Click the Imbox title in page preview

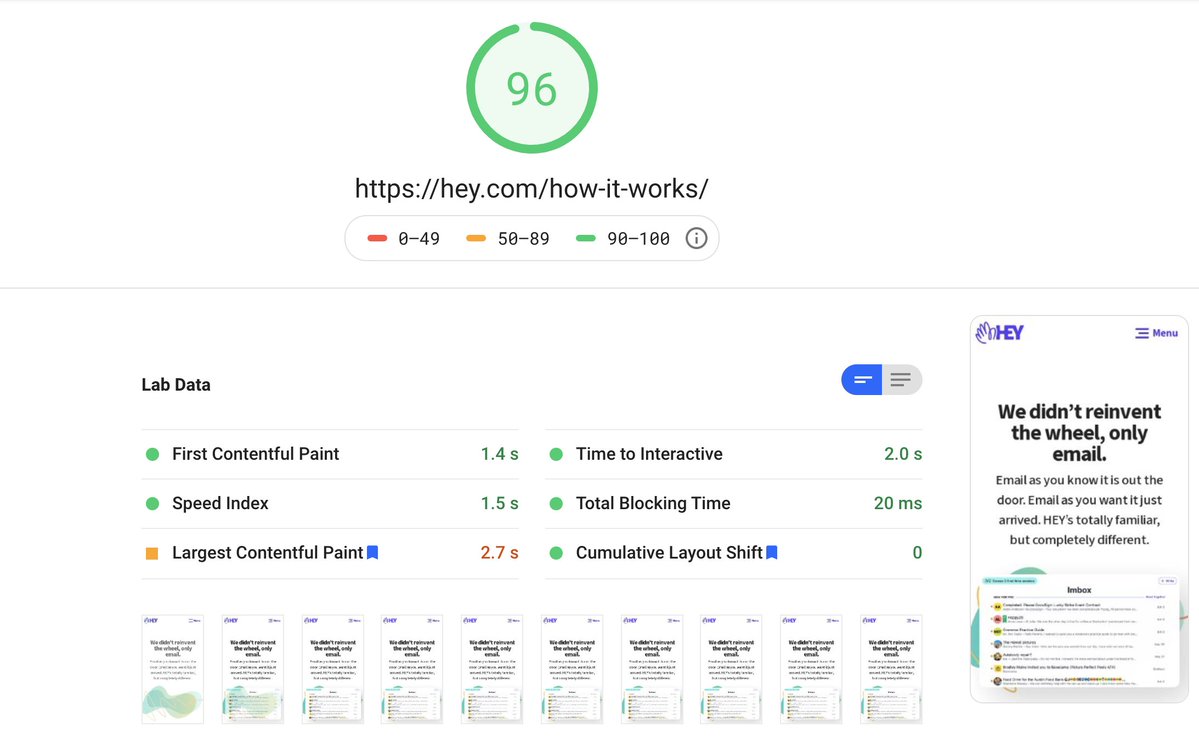(1079, 590)
